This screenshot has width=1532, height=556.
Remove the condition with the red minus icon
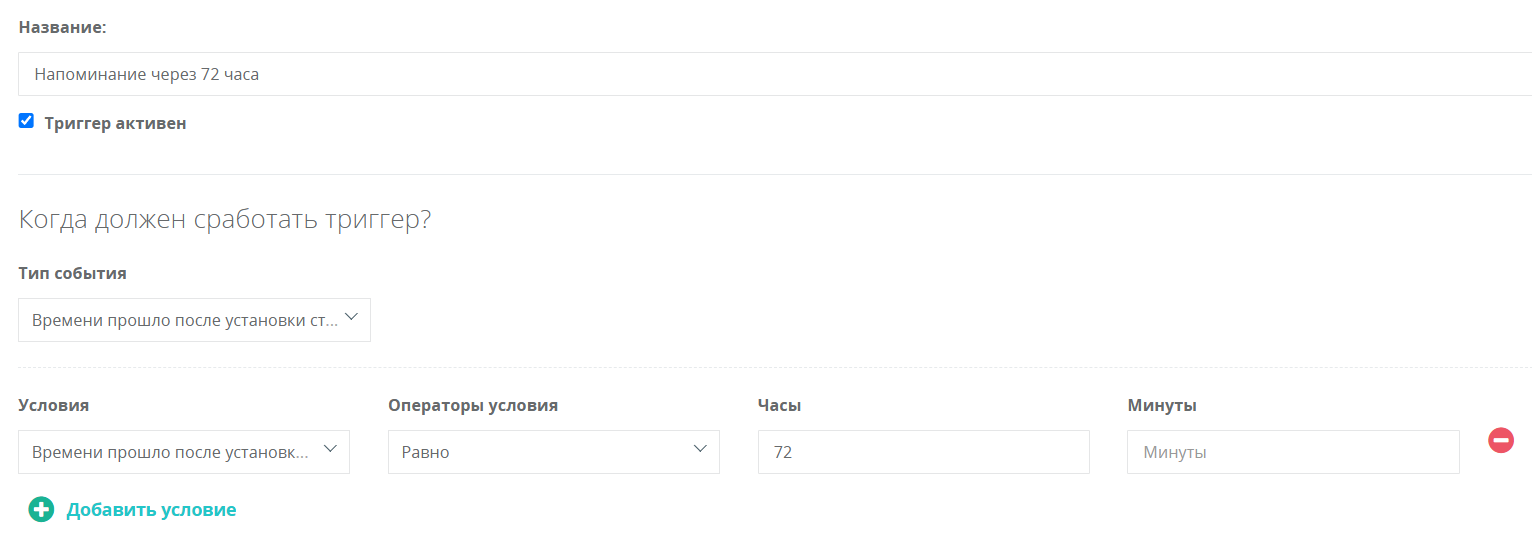point(1501,440)
